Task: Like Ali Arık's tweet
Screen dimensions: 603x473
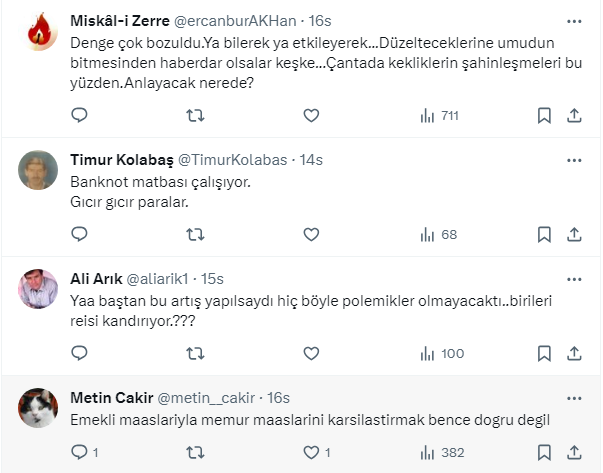Action: pyautogui.click(x=311, y=353)
